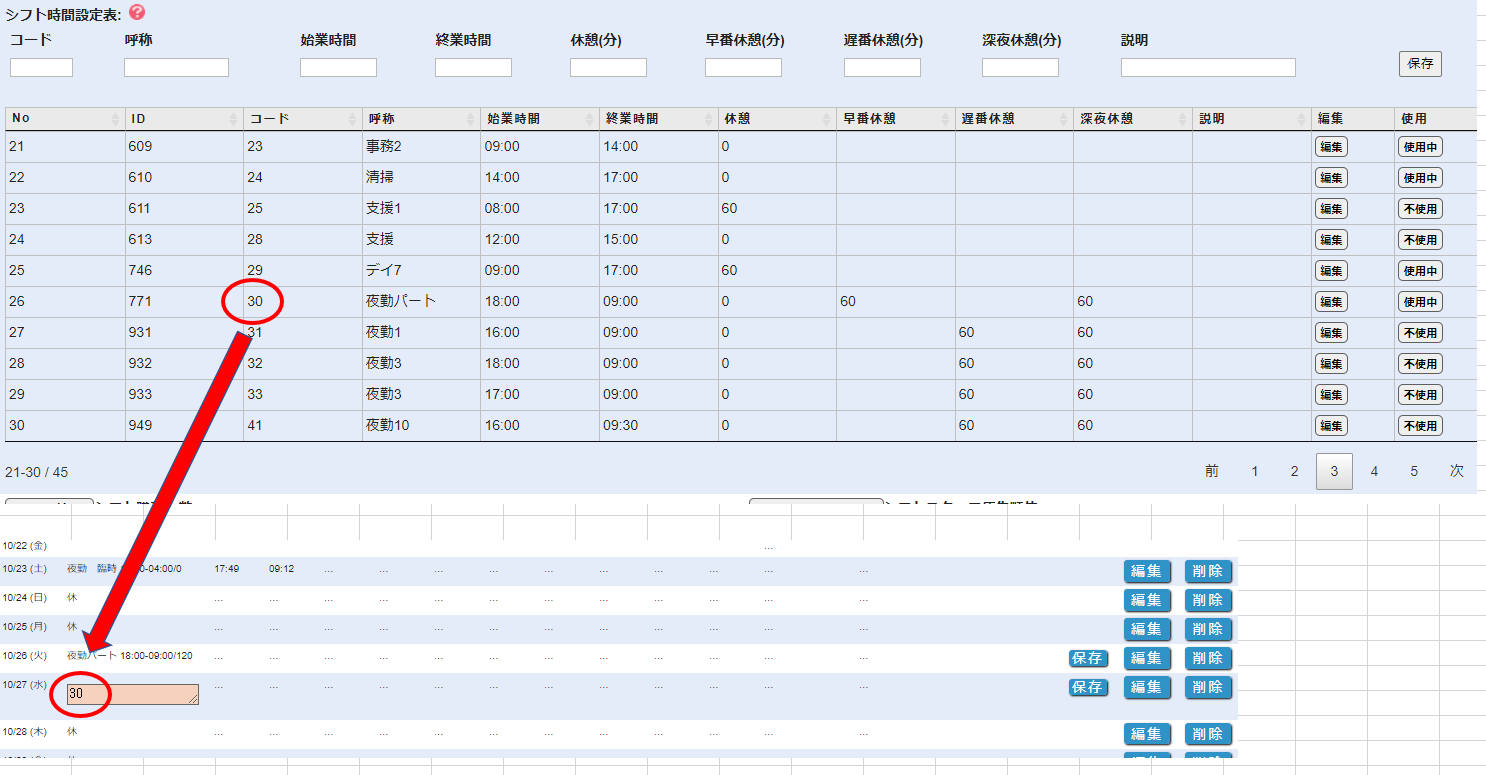1486x775 pixels.
Task: Sort table by No column arrows
Action: point(116,119)
